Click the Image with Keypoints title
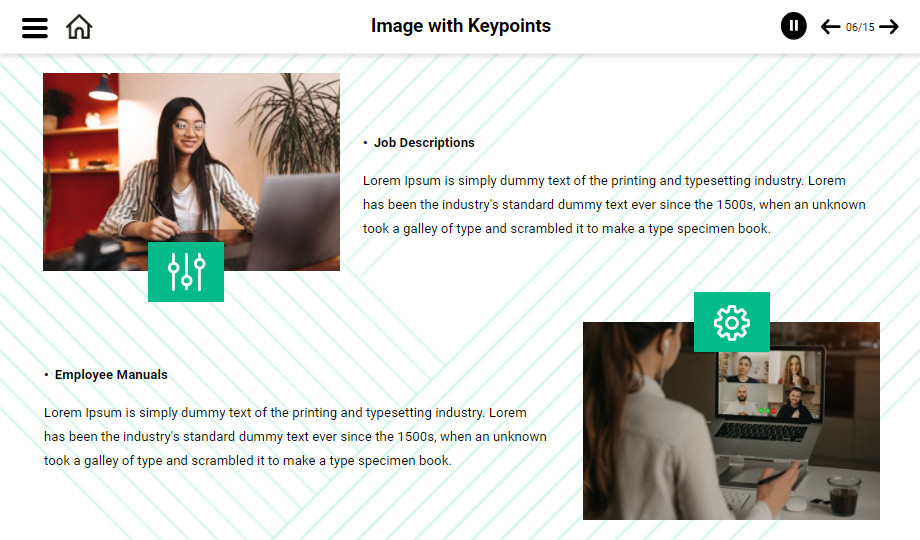Viewport: 920px width, 540px height. [x=461, y=26]
